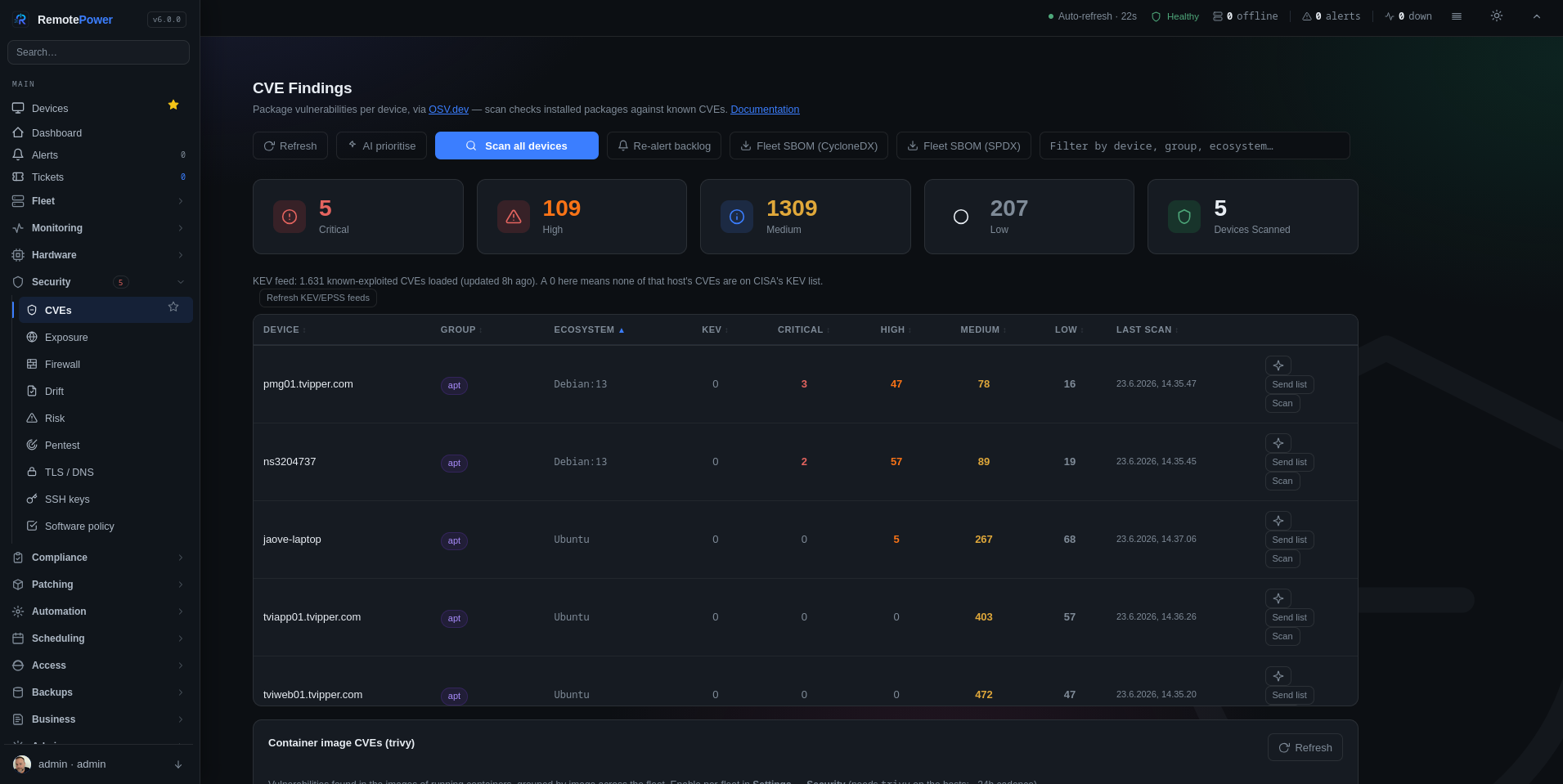
Task: Click the AI sparkle icon for pmg01.tvipper.com
Action: [x=1278, y=365]
